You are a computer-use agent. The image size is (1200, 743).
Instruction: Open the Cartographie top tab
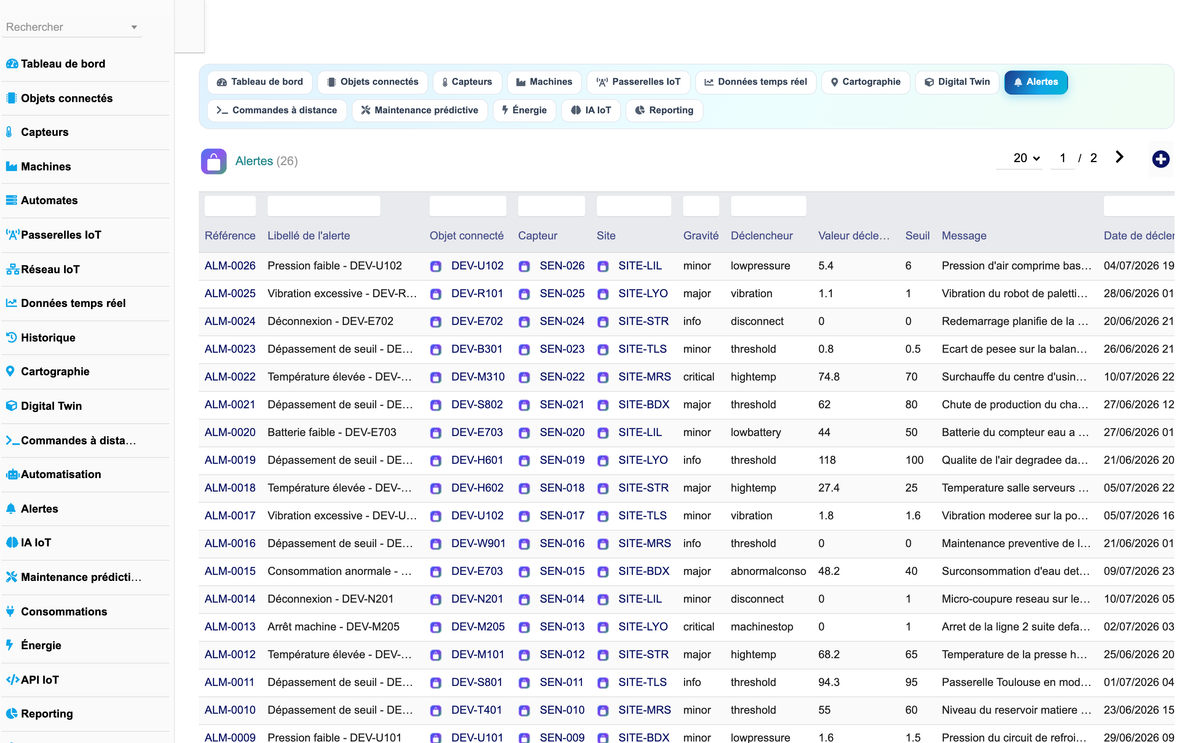point(865,82)
